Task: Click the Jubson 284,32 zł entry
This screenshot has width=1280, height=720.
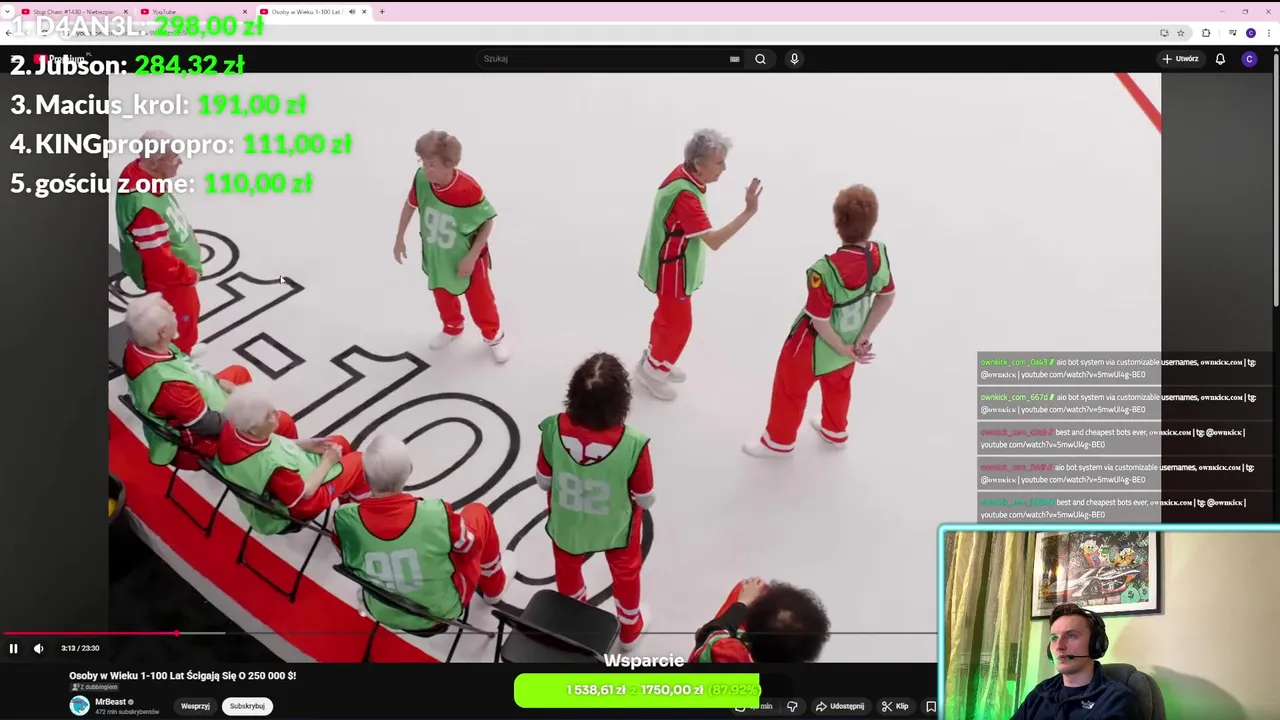Action: coord(127,65)
